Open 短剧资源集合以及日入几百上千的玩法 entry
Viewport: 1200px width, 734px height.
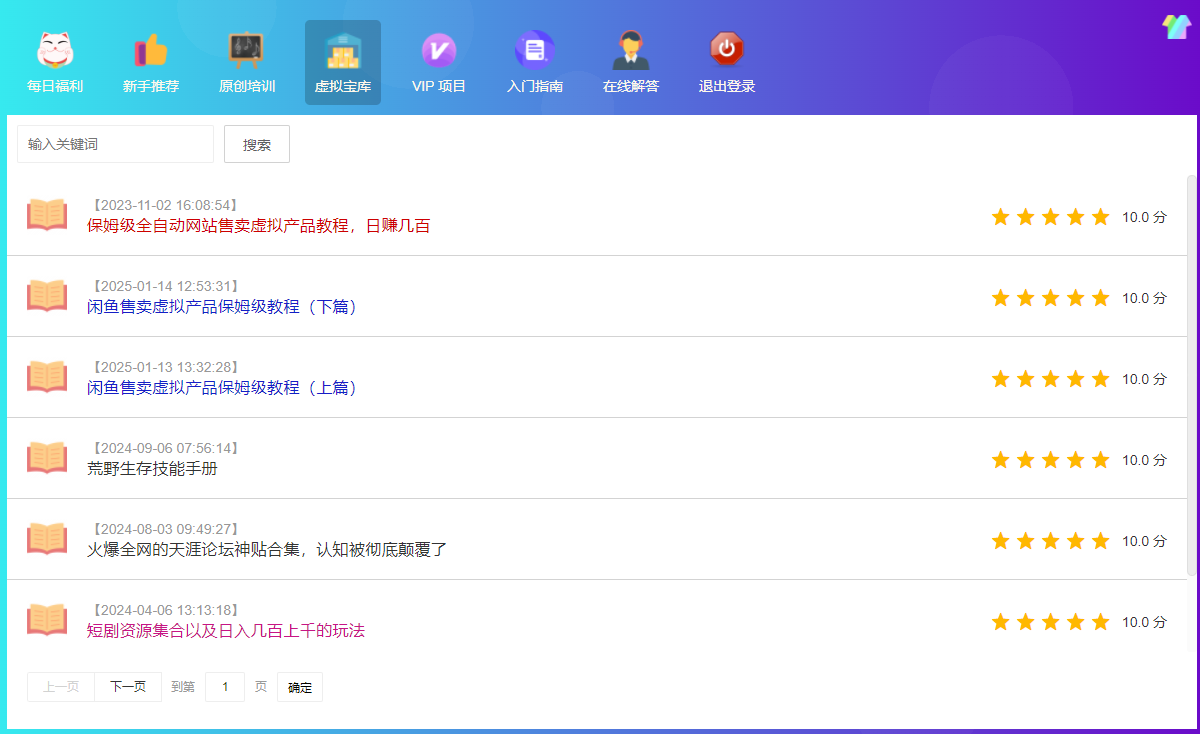(x=226, y=631)
